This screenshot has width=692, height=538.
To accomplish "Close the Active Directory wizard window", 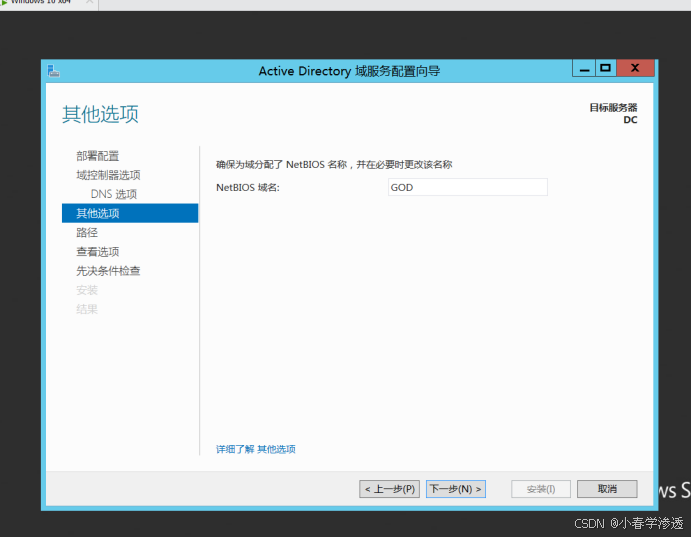I will 635,68.
